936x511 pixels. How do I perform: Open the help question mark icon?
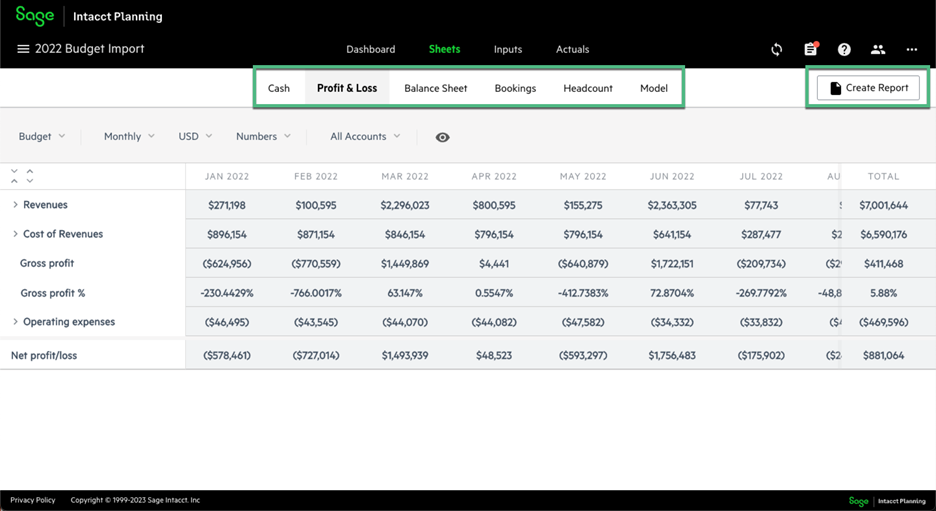pyautogui.click(x=844, y=50)
